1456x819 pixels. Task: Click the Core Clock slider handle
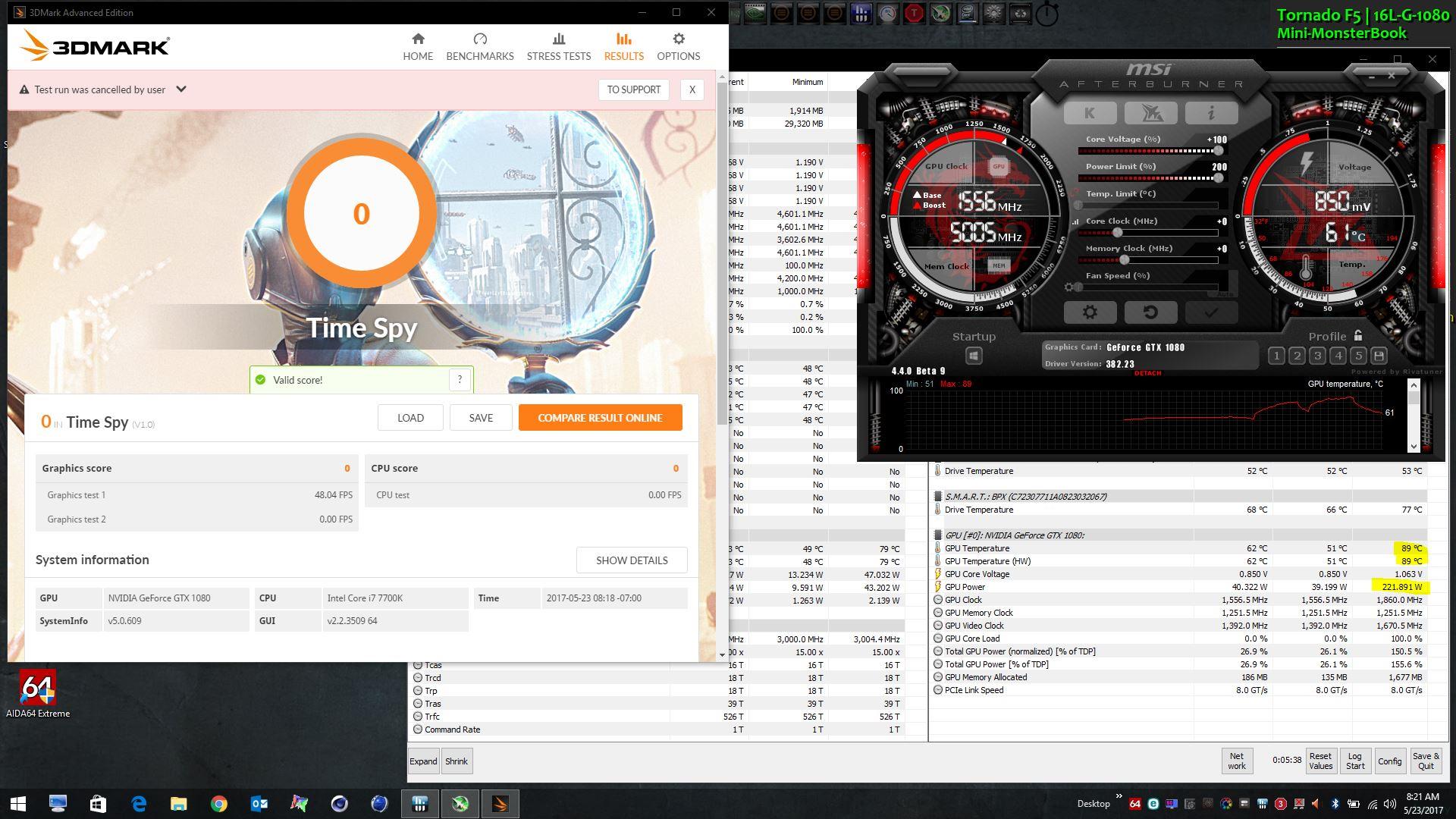coord(1117,232)
